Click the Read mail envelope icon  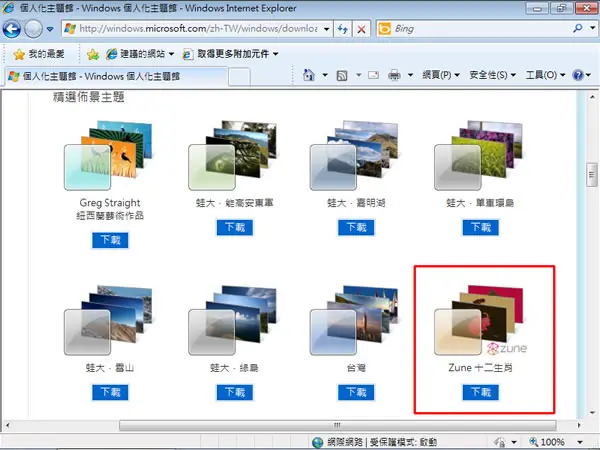tap(373, 75)
